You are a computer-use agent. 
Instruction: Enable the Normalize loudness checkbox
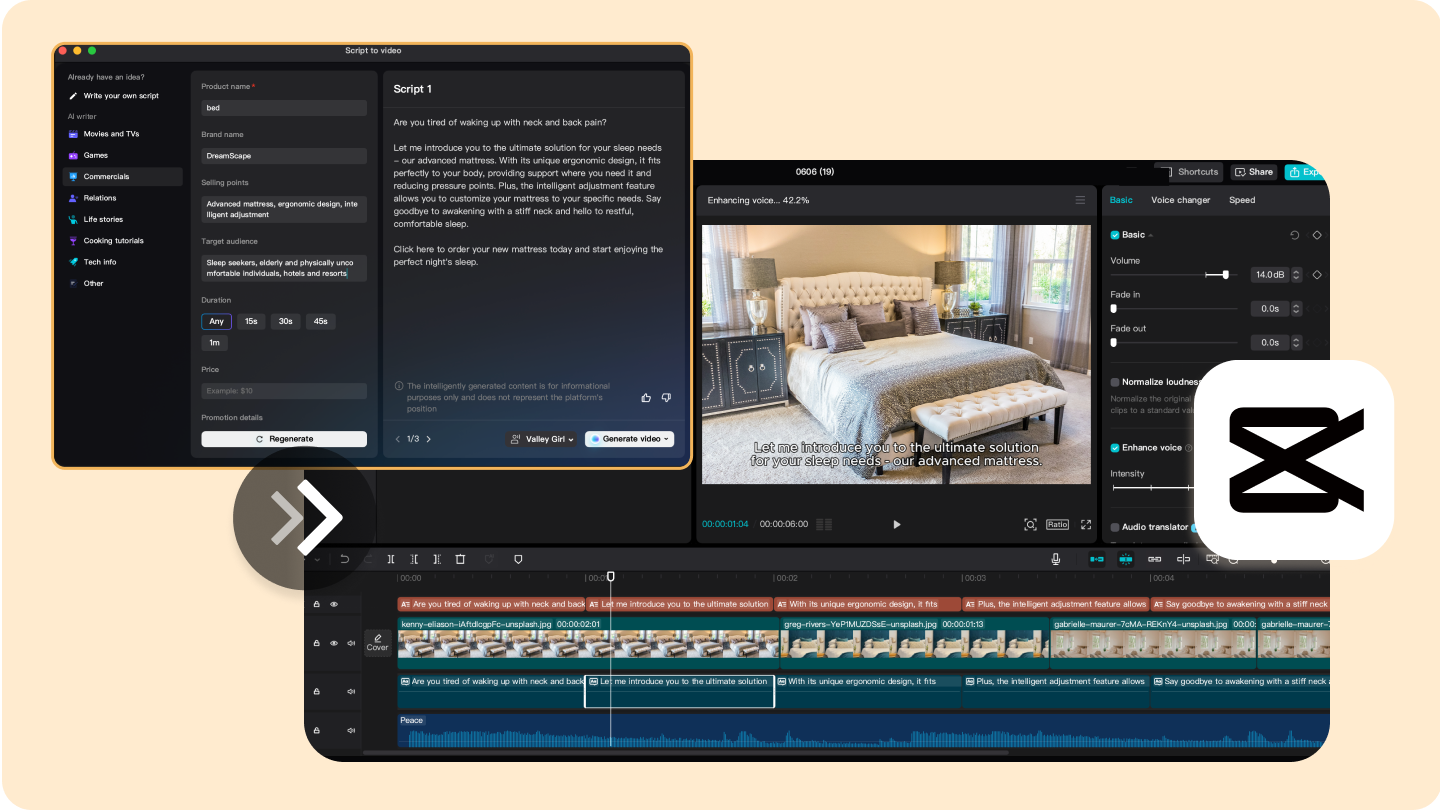1115,382
